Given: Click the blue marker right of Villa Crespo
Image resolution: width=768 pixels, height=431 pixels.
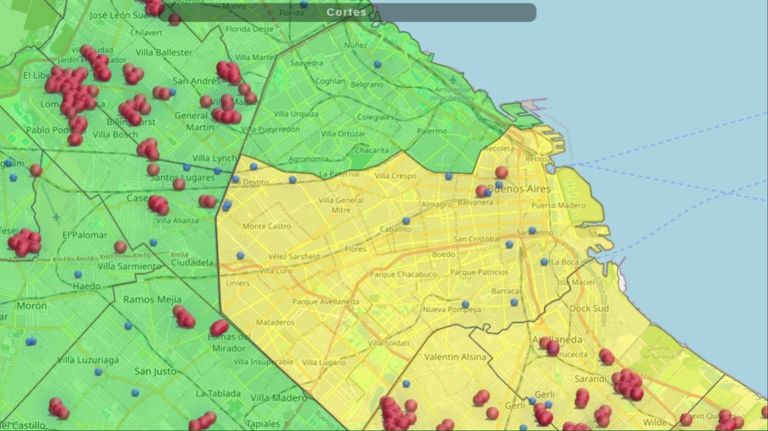Looking at the screenshot, I should click(x=449, y=176).
